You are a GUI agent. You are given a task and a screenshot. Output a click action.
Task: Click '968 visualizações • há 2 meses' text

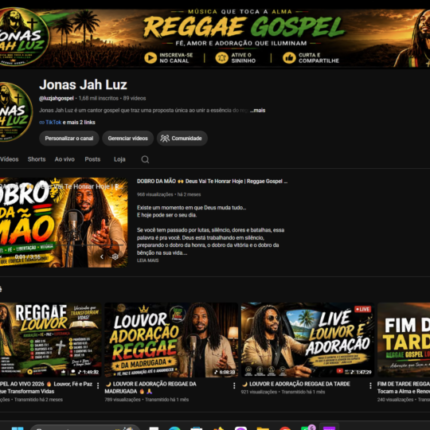point(169,194)
